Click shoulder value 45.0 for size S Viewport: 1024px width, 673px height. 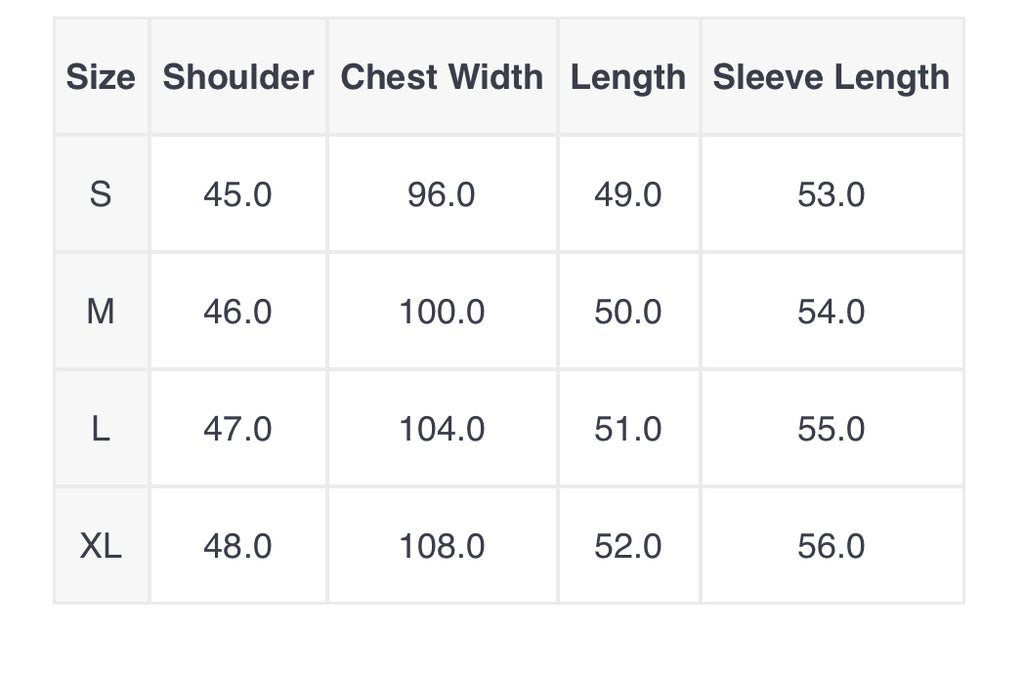238,194
